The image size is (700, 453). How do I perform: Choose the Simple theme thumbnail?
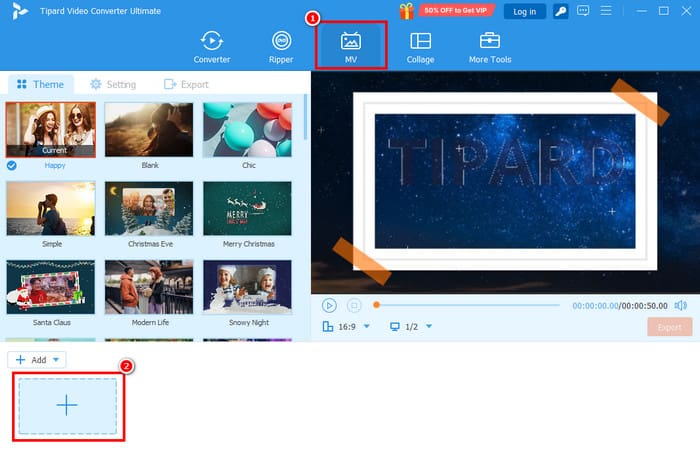pos(50,208)
